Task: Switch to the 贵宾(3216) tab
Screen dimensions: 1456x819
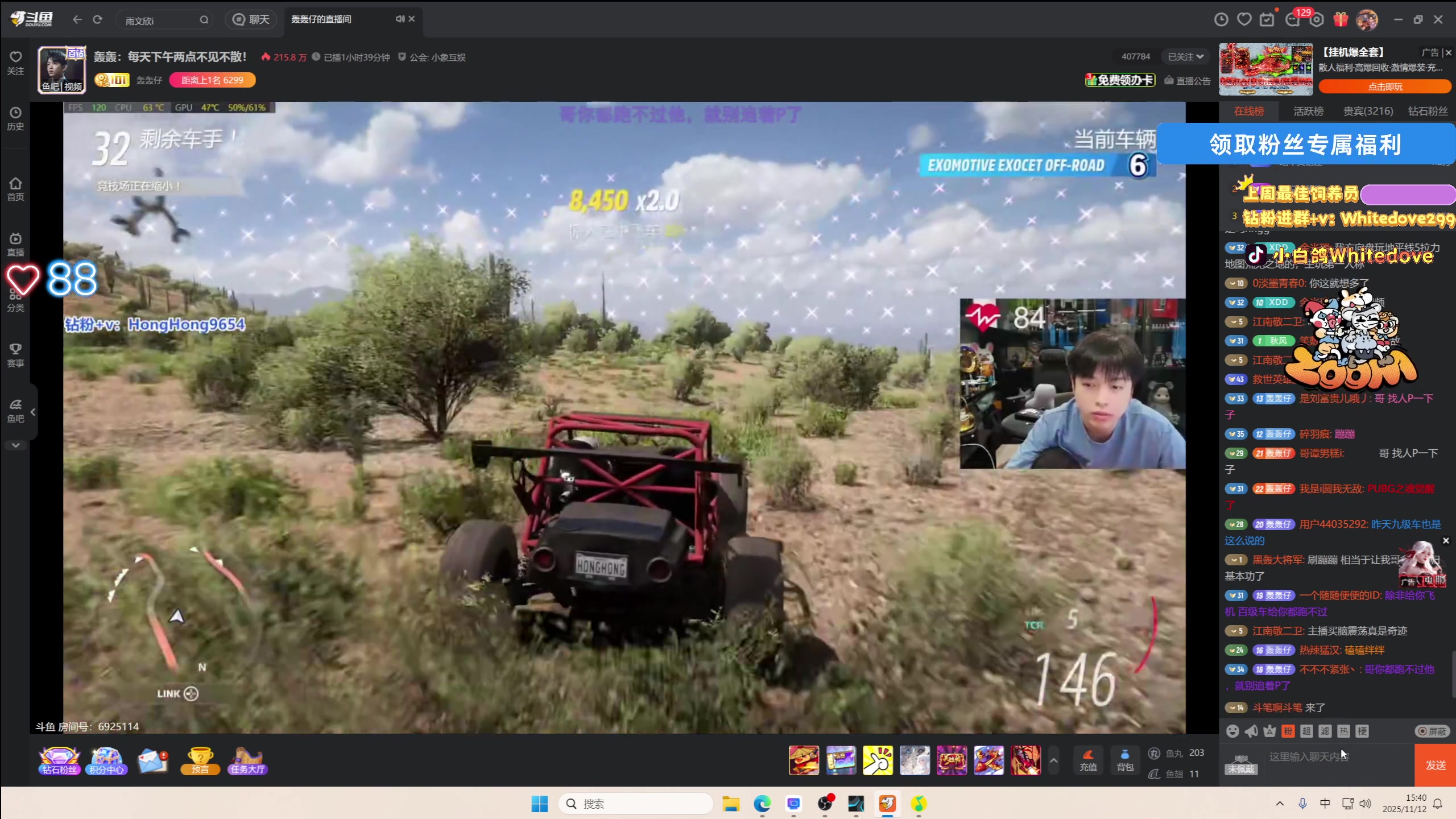Action: coord(1368,111)
